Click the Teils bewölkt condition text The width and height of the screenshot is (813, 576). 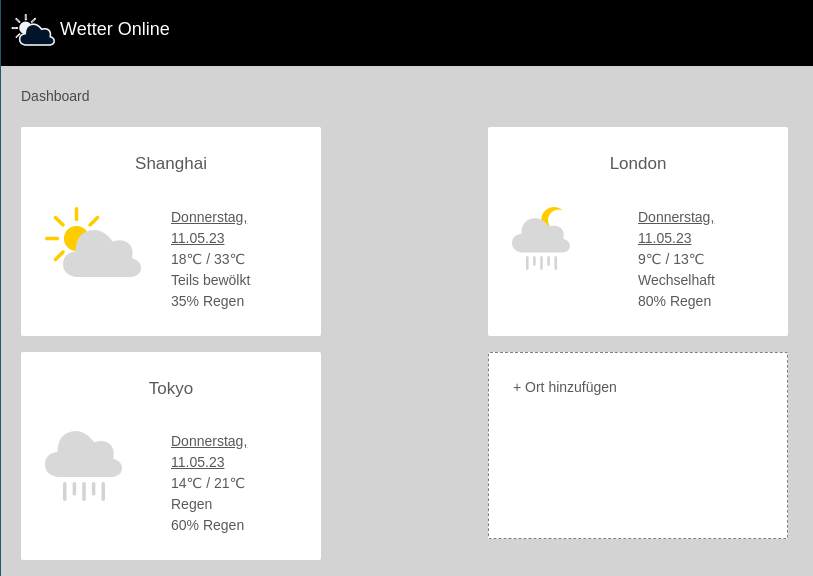click(211, 280)
